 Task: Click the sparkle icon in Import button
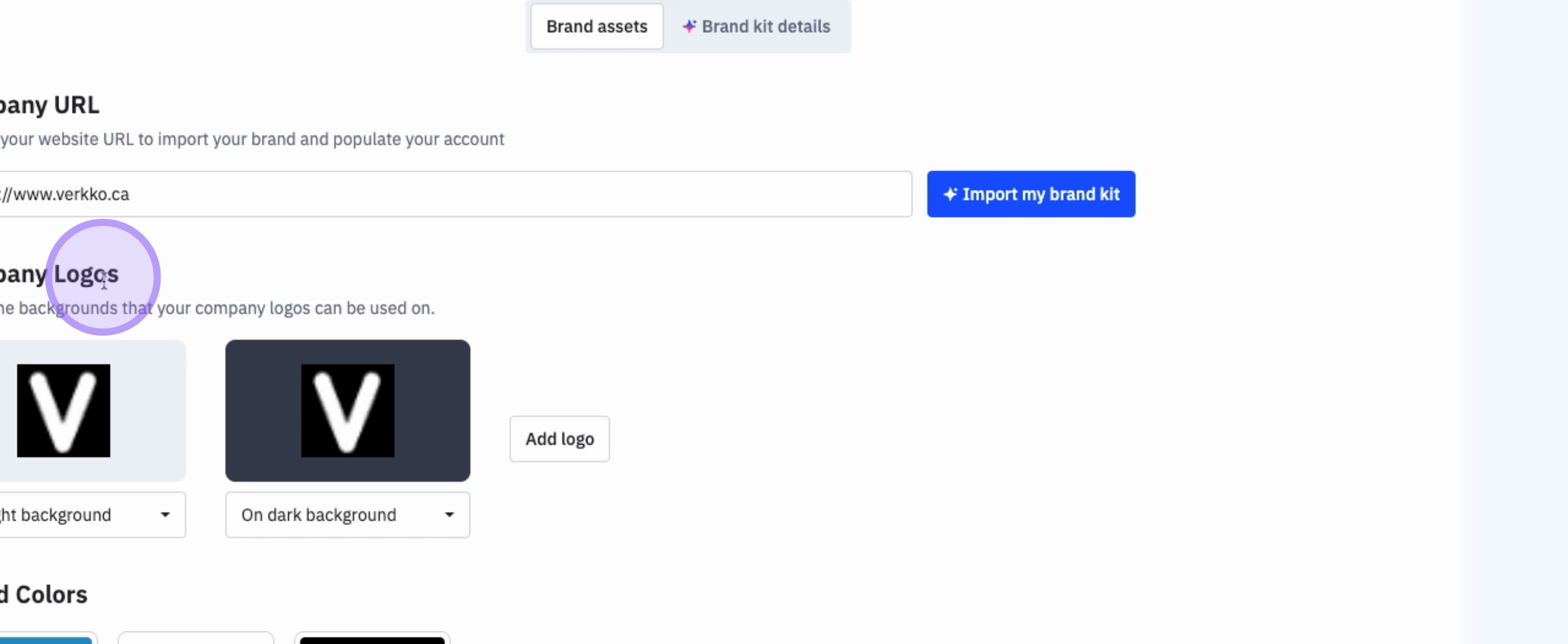tap(949, 194)
